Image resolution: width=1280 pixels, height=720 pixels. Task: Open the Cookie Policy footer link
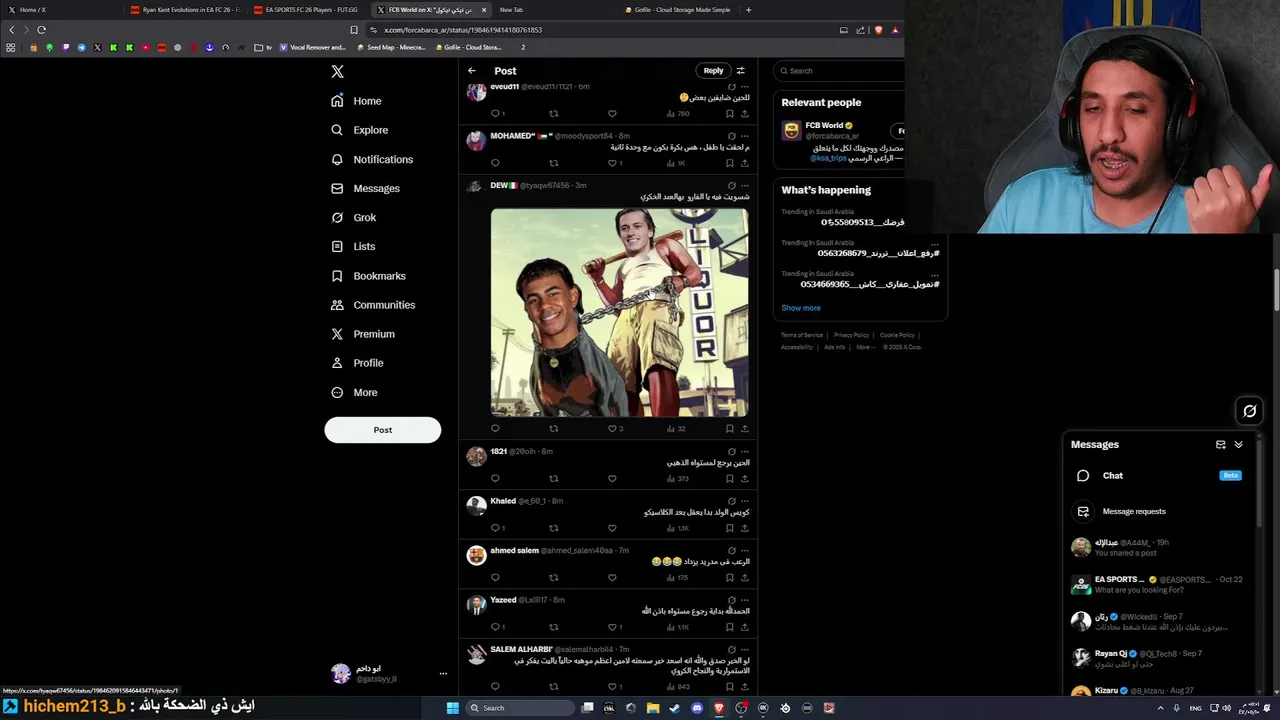tap(897, 335)
